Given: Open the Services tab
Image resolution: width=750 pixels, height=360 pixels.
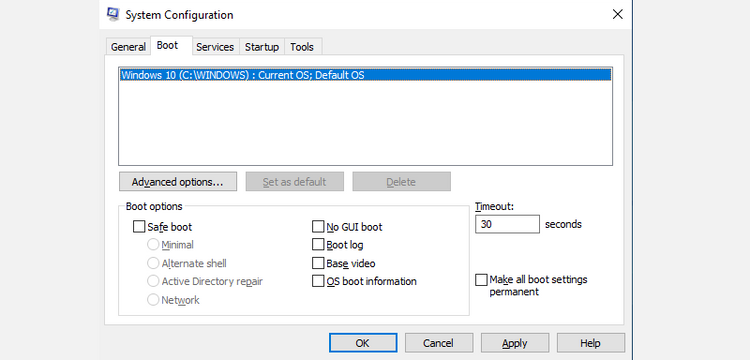Looking at the screenshot, I should coord(215,47).
